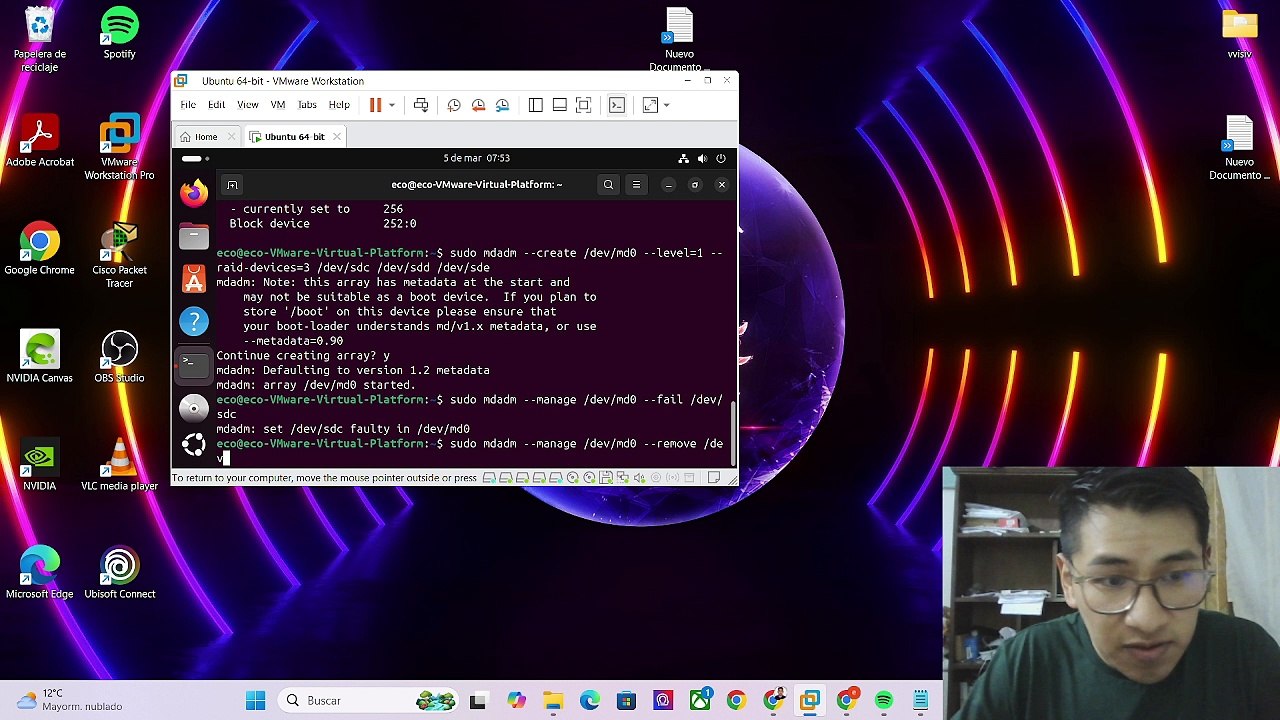Select the vvisiv folder on desktop
Viewport: 1280px width, 720px height.
[1239, 34]
